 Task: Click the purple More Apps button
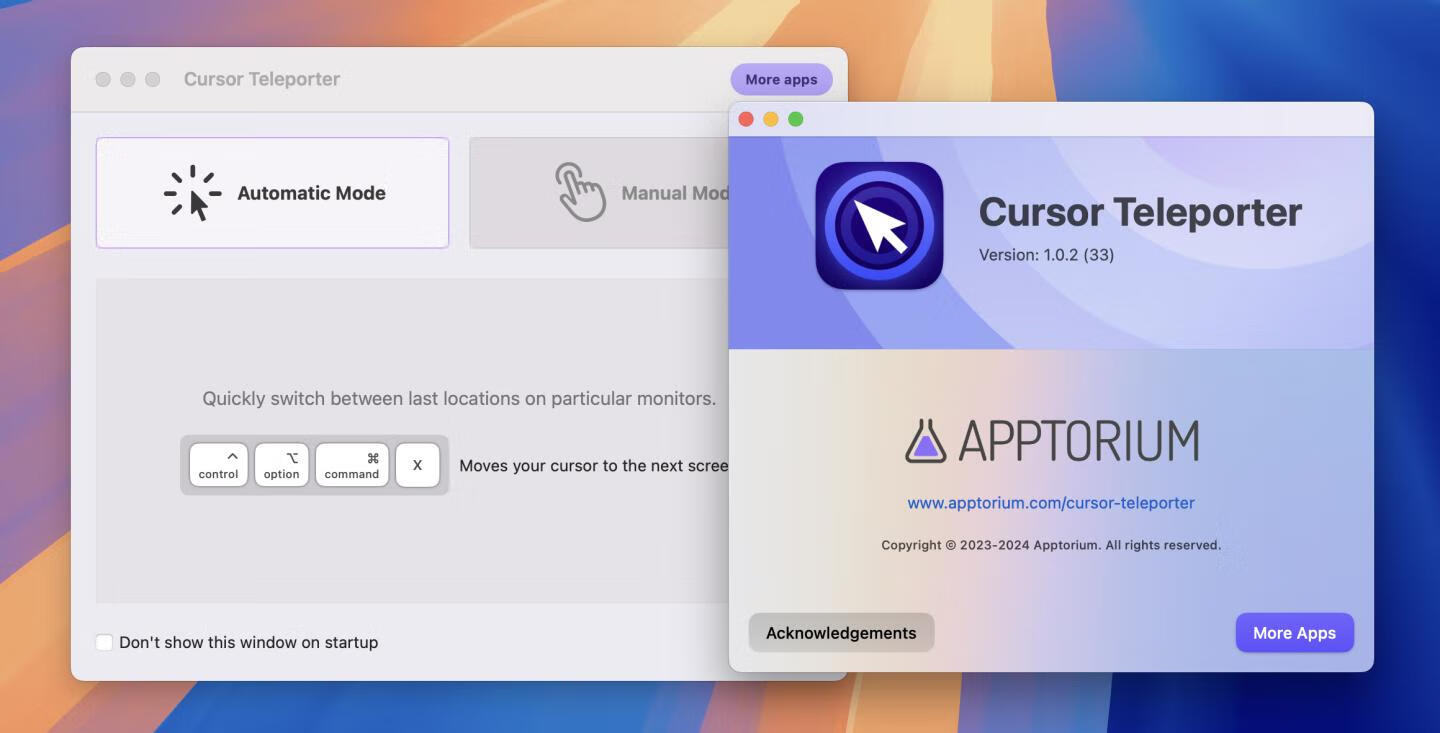click(x=1294, y=633)
